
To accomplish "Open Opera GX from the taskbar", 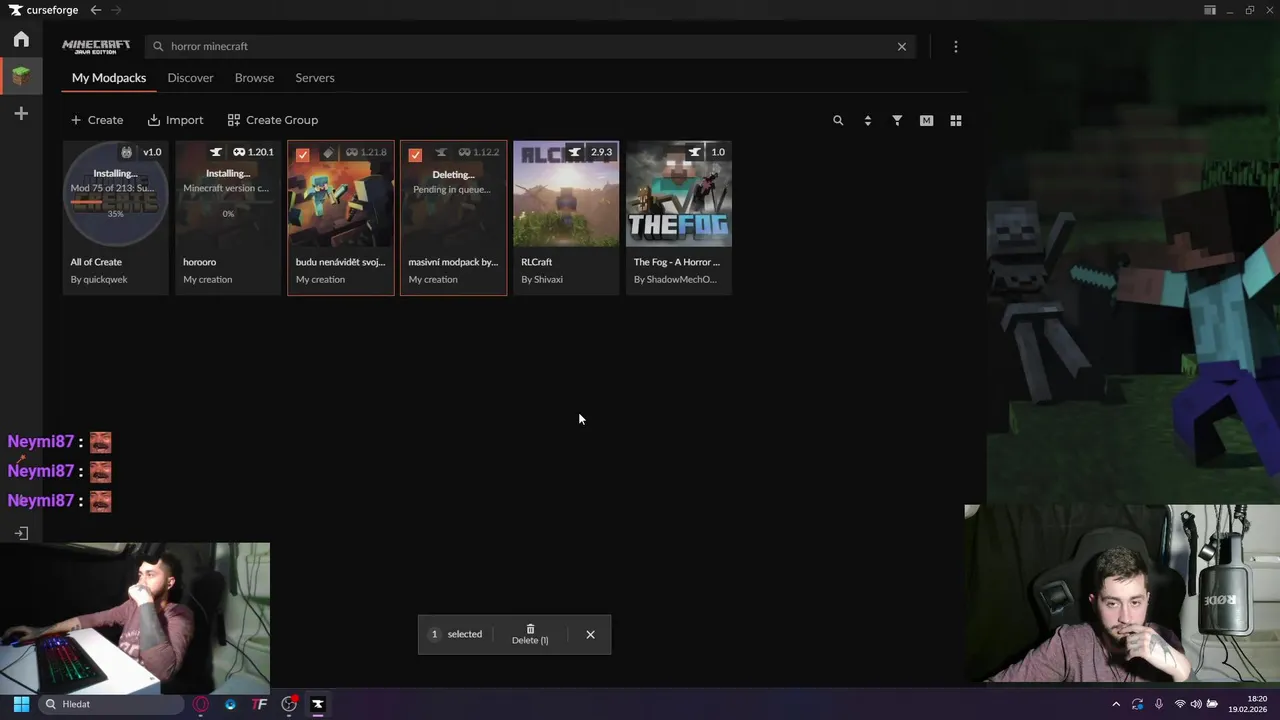I will click(201, 704).
